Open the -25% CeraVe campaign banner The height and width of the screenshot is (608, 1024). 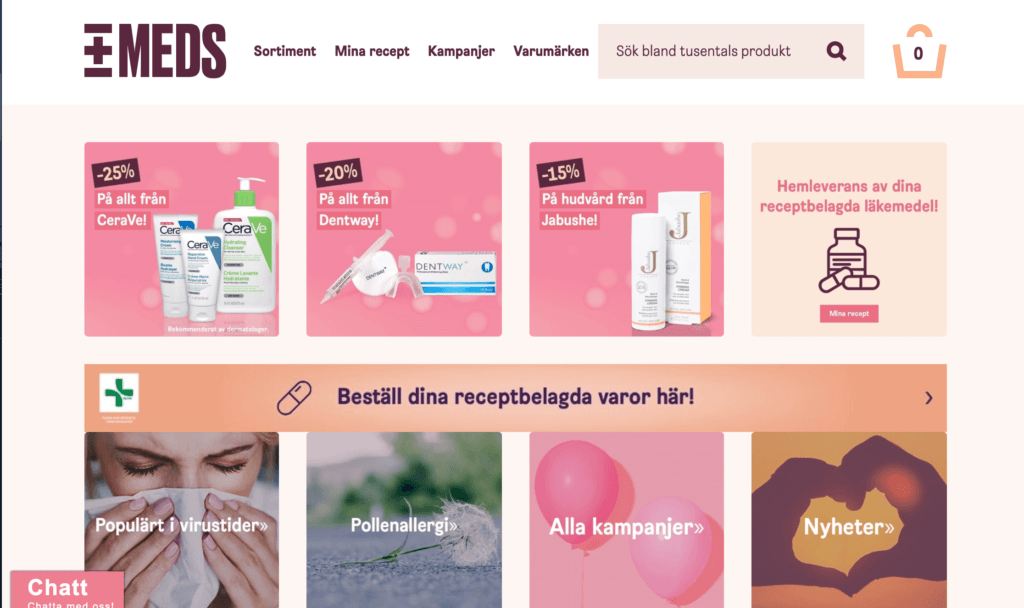[182, 239]
